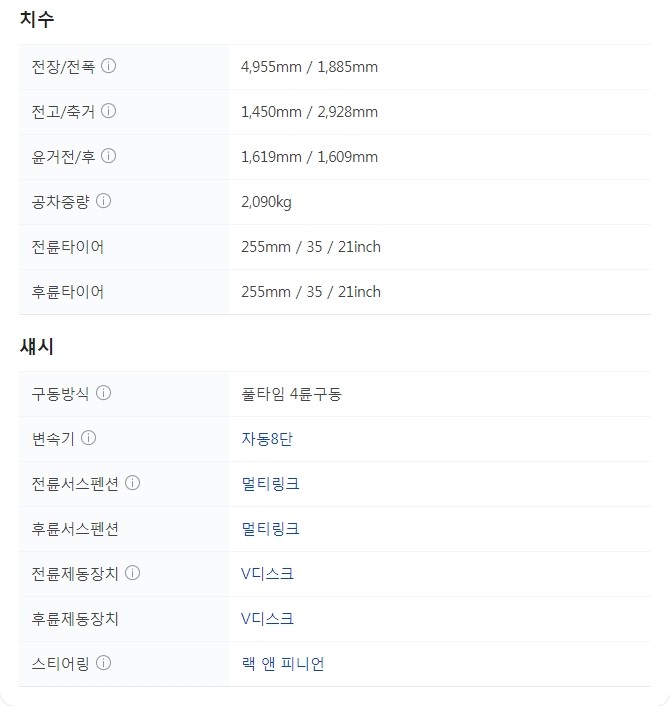Open 멀티링크 link for front suspension

(x=270, y=483)
